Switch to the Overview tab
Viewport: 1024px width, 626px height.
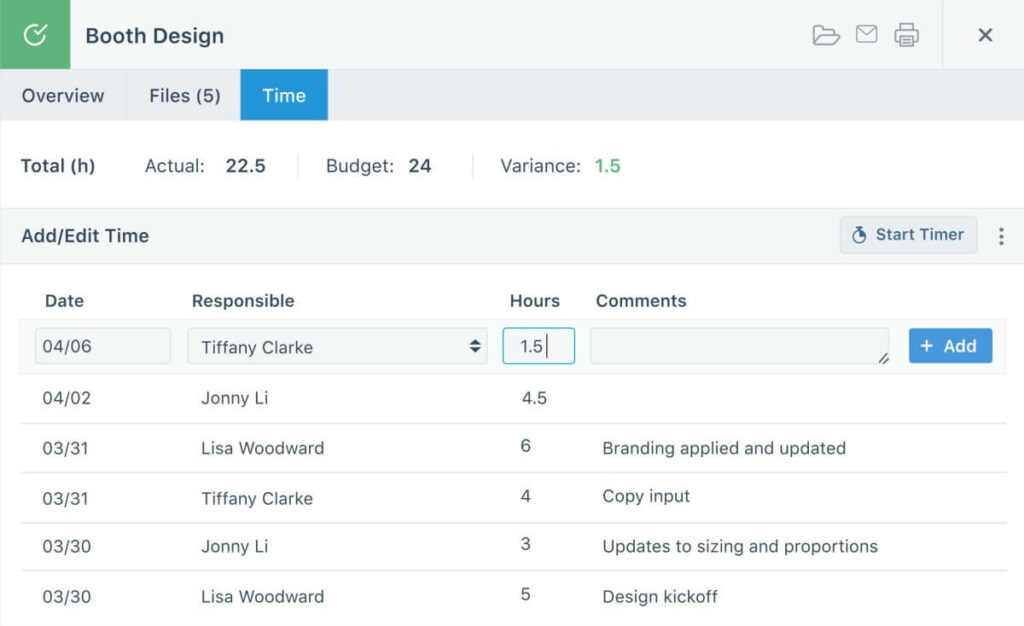(63, 96)
